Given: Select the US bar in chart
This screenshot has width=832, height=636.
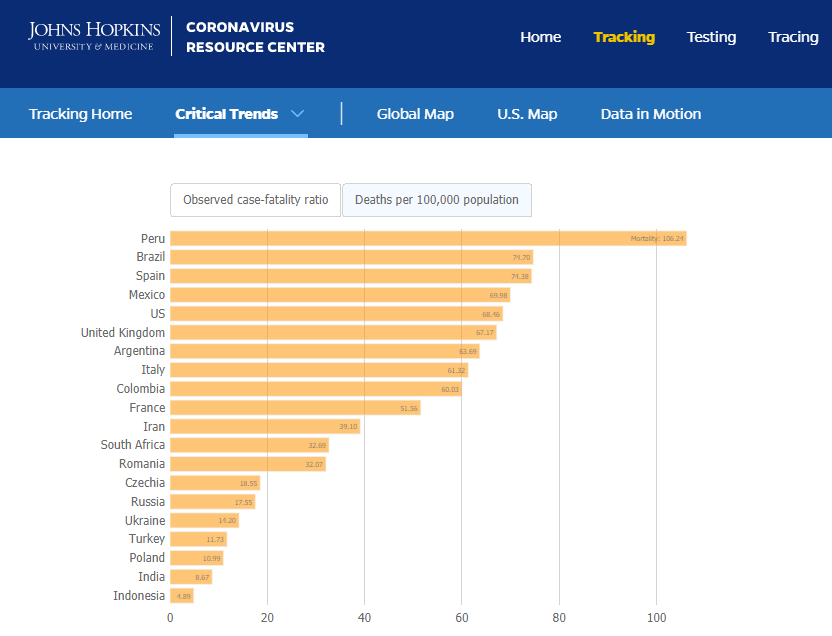Looking at the screenshot, I should tap(335, 313).
